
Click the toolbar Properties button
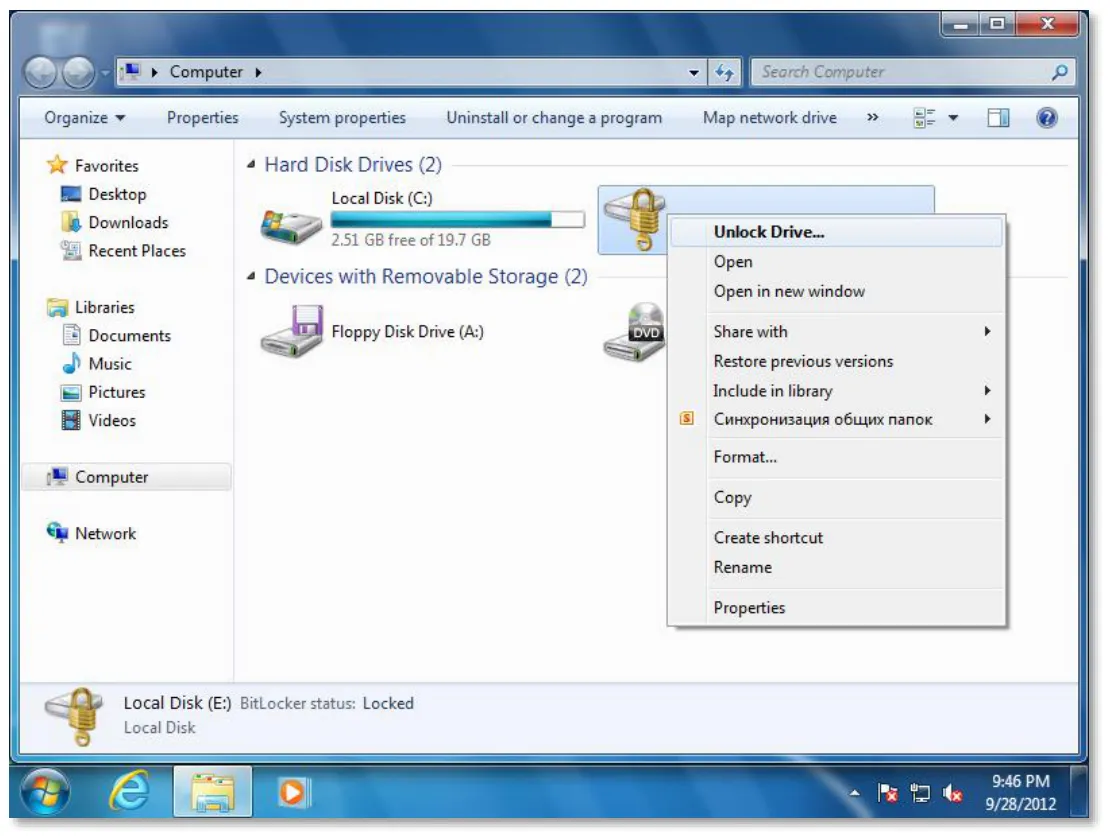pyautogui.click(x=203, y=118)
